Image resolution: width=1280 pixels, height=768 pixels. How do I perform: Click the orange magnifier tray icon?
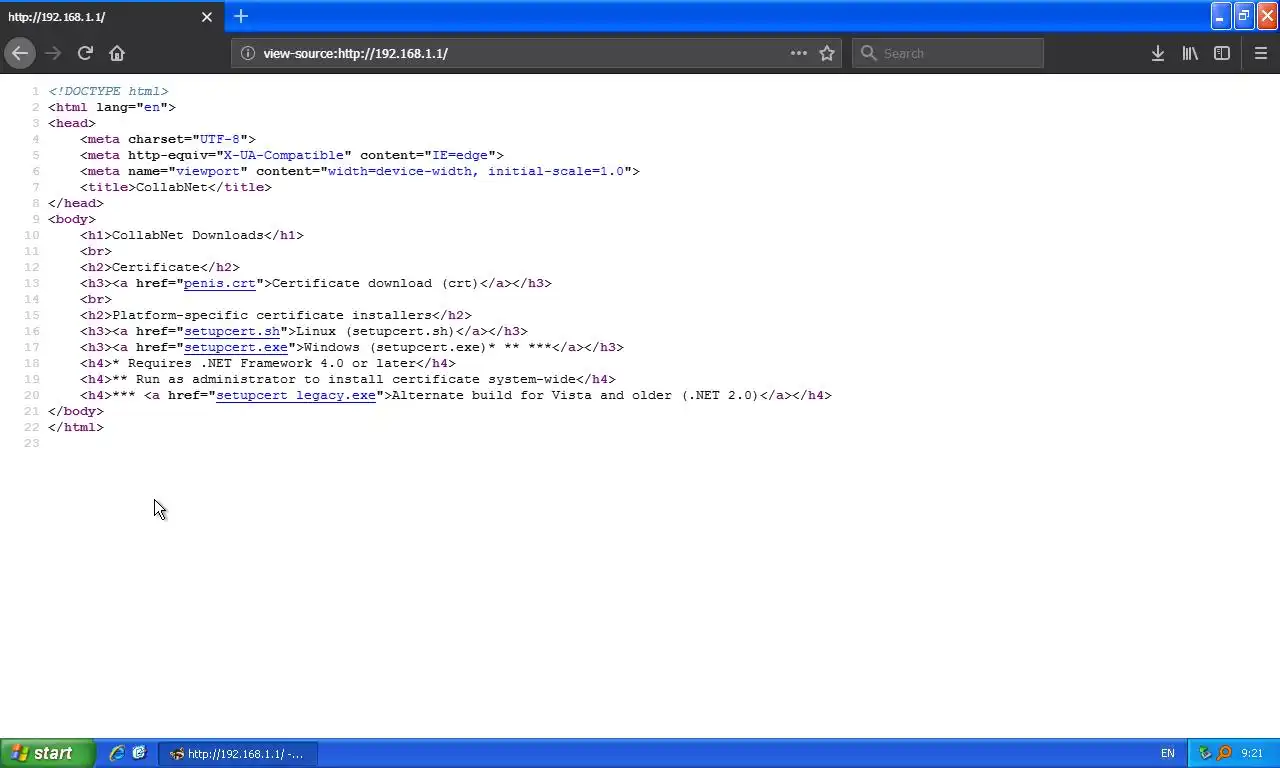(x=1223, y=753)
